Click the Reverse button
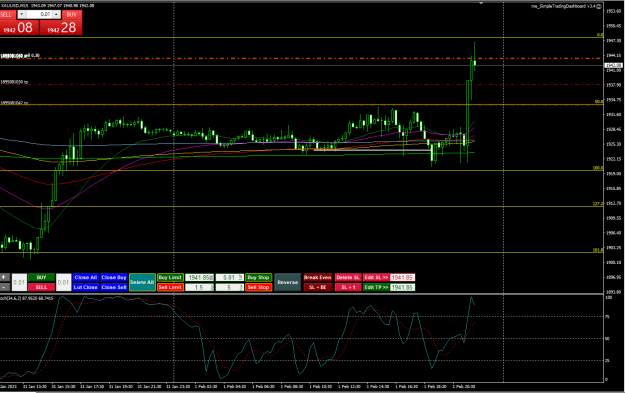Image resolution: width=625 pixels, height=393 pixels. click(x=287, y=282)
